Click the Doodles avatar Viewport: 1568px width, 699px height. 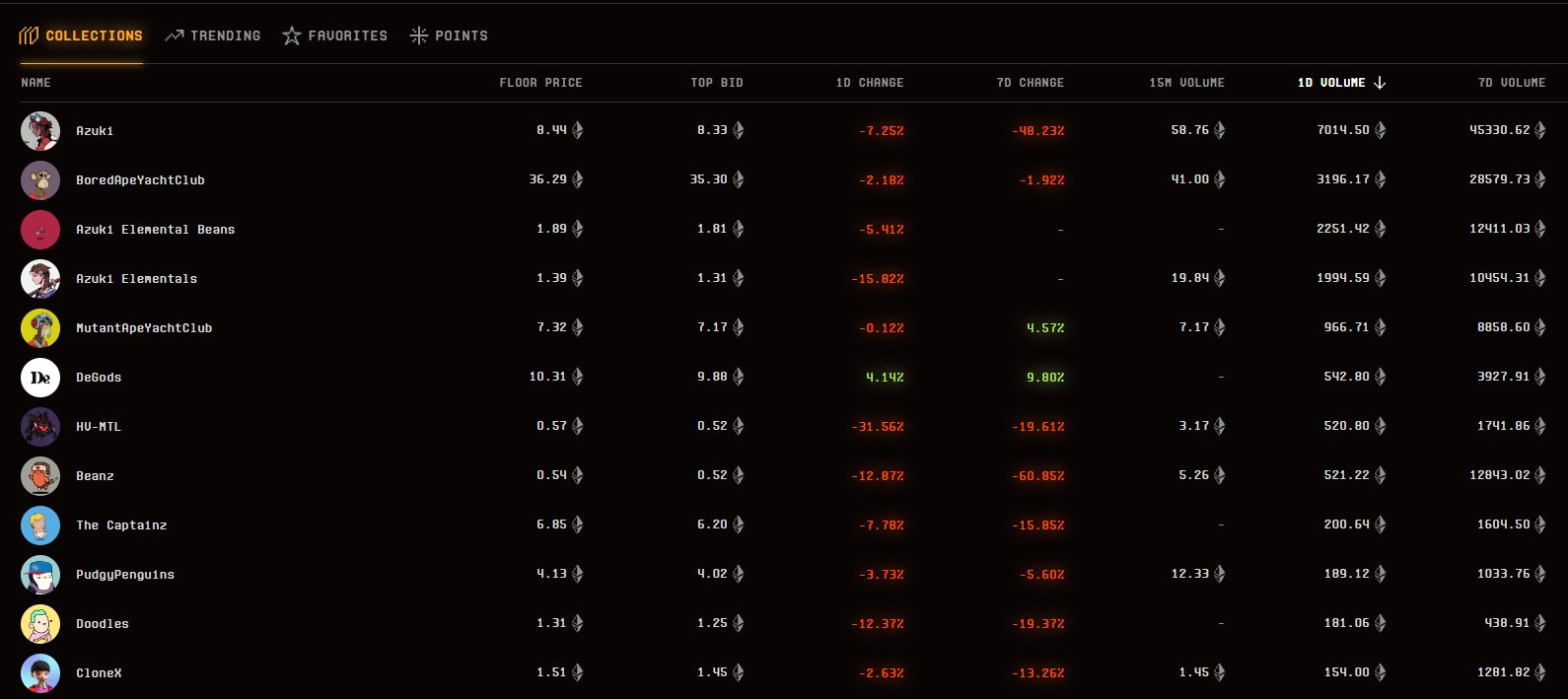[x=40, y=624]
